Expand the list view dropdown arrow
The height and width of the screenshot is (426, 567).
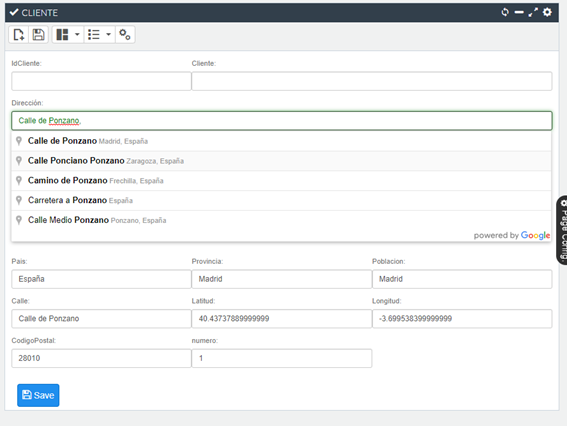tap(108, 35)
